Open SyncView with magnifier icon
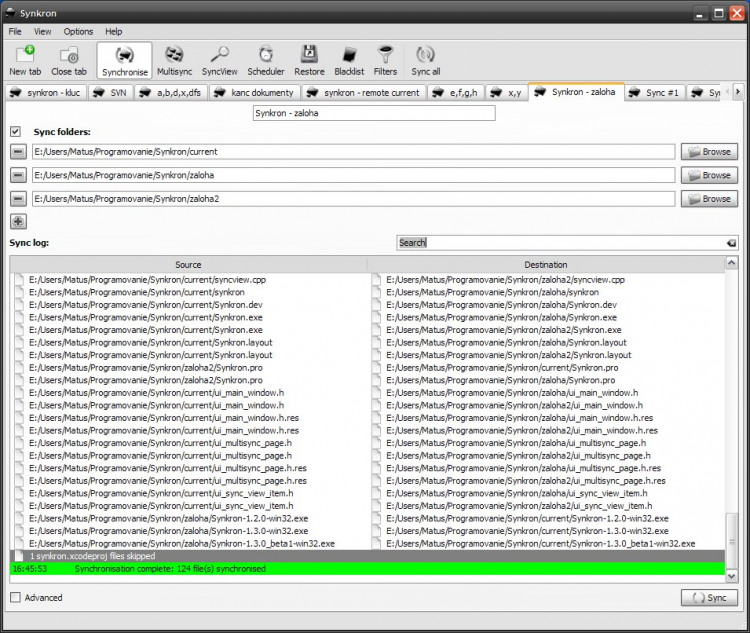 click(x=220, y=61)
